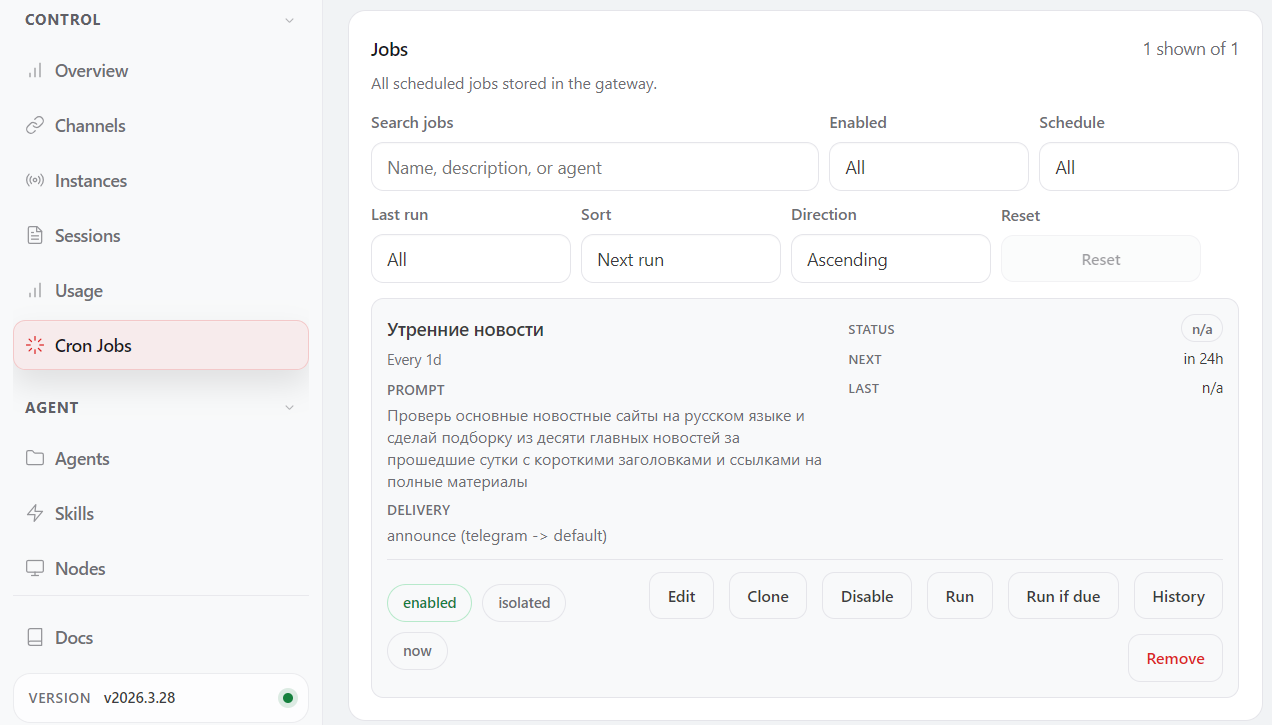Viewport: 1272px width, 725px height.
Task: Click the now badge on the job card
Action: 417,650
